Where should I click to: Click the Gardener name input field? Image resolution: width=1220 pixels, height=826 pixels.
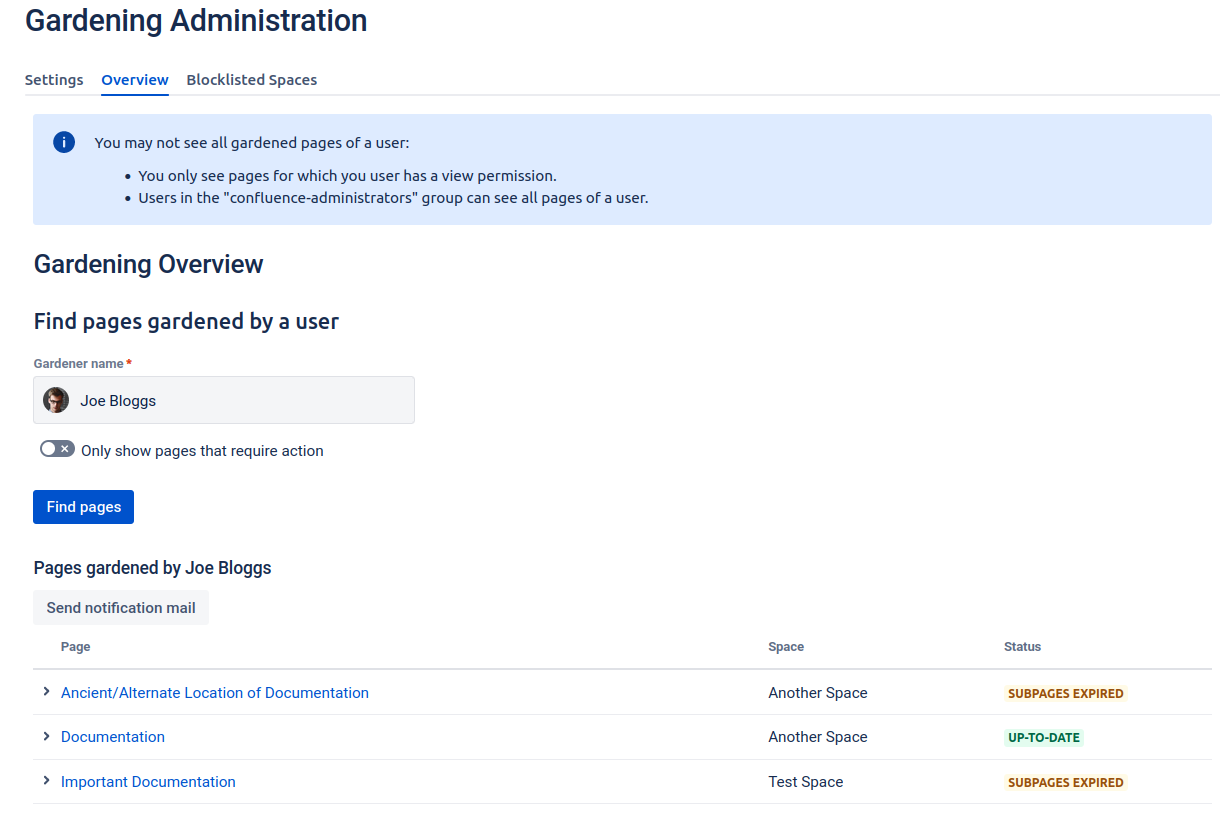[240, 401]
